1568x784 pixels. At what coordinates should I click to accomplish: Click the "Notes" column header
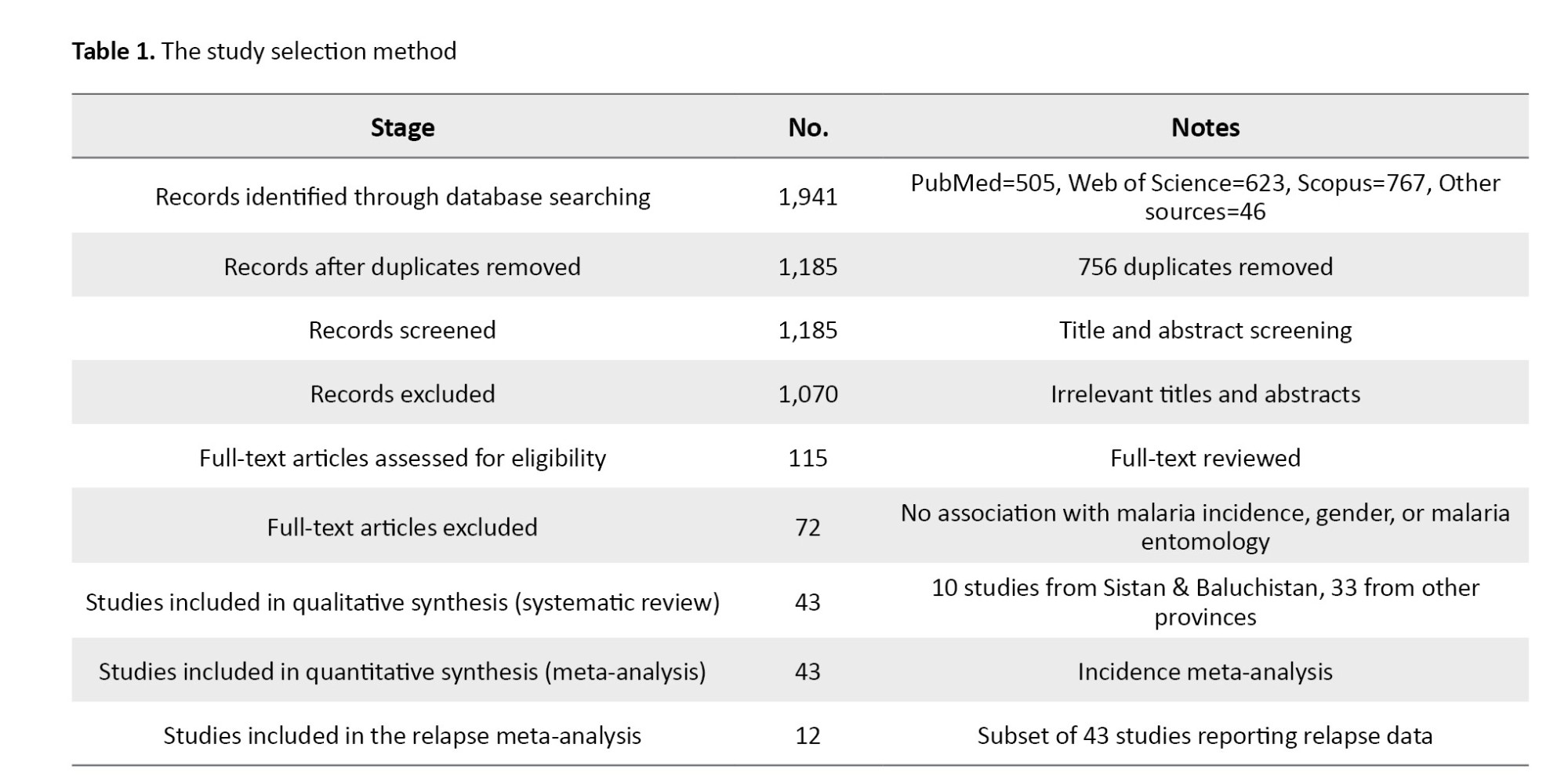tap(1205, 128)
